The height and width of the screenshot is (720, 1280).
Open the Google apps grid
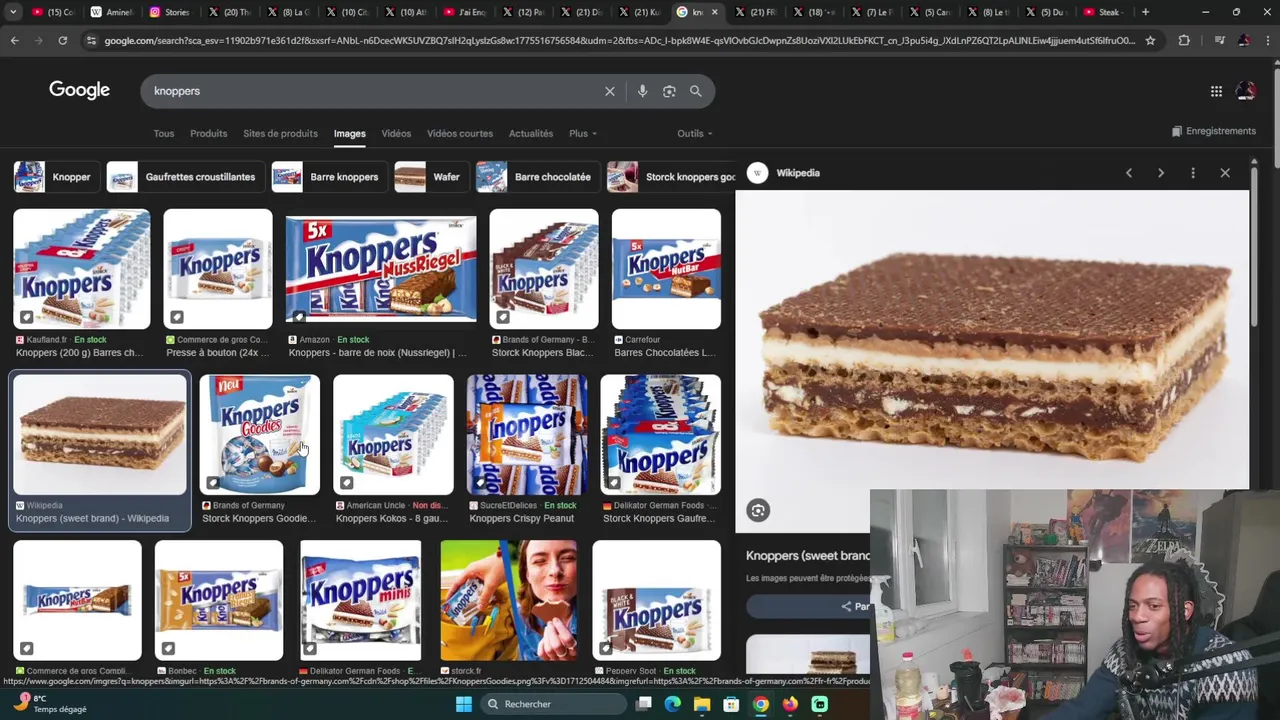(x=1216, y=91)
